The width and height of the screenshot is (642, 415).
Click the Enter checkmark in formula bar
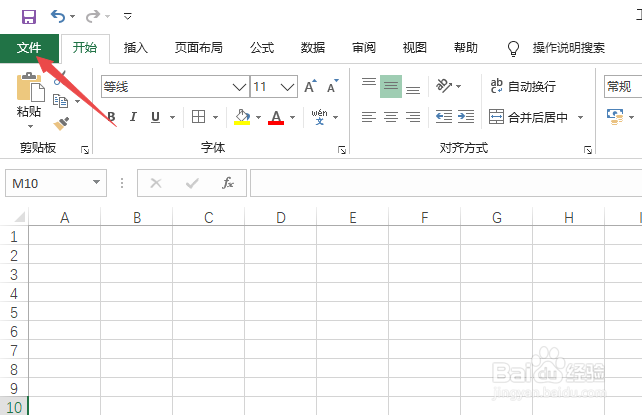click(192, 183)
